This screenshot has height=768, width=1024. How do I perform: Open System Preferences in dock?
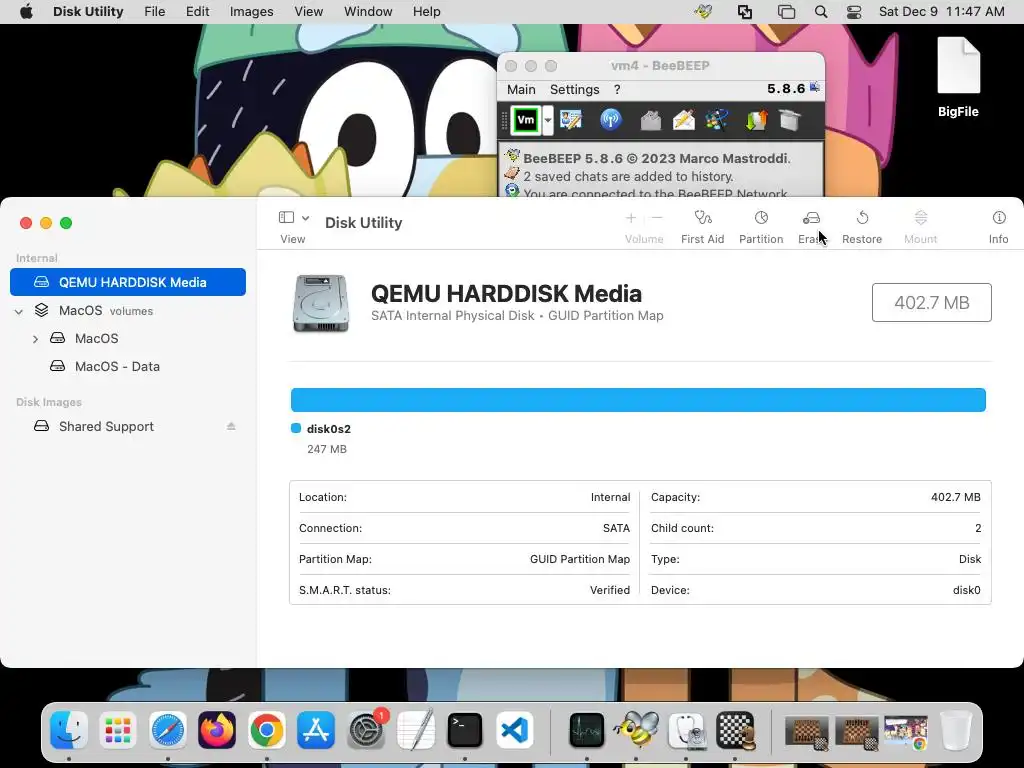coord(366,729)
